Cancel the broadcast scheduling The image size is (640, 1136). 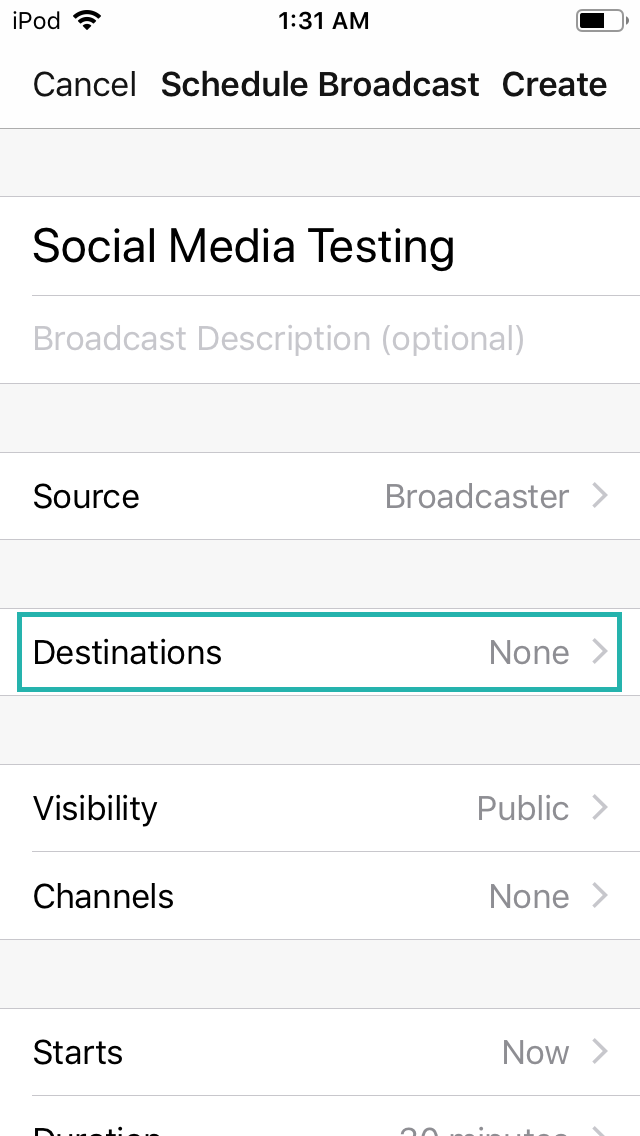(85, 85)
